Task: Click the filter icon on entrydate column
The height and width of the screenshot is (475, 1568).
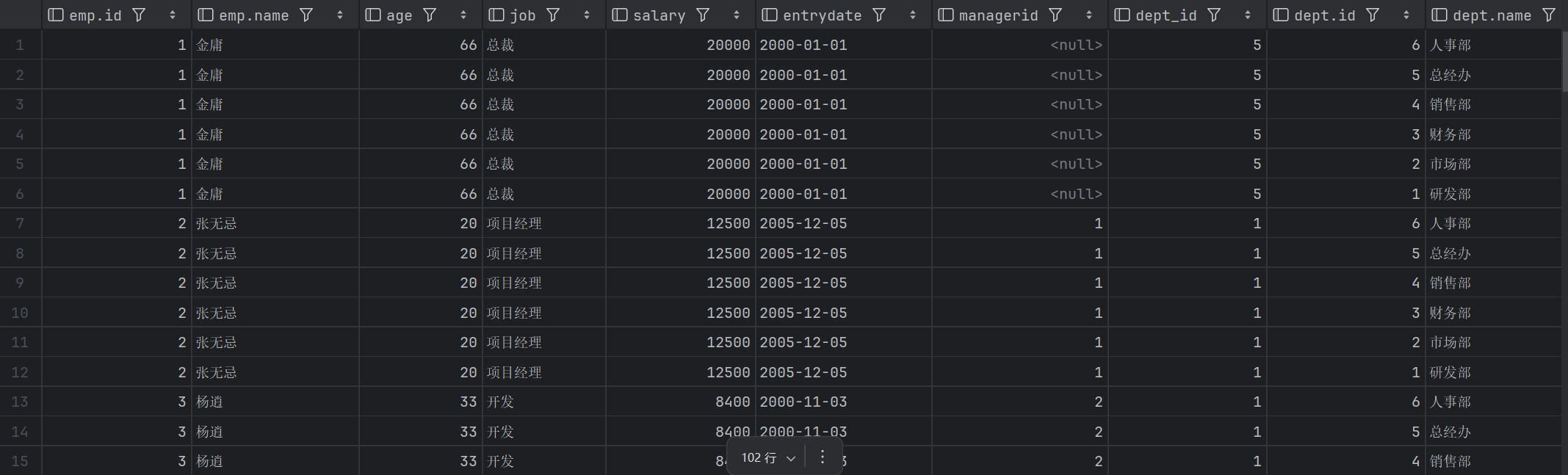Action: coord(879,15)
